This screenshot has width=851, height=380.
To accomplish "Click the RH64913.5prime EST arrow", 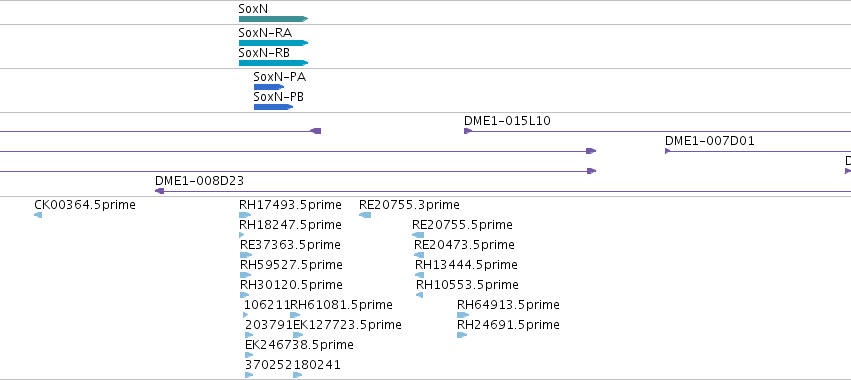I will tap(463, 315).
